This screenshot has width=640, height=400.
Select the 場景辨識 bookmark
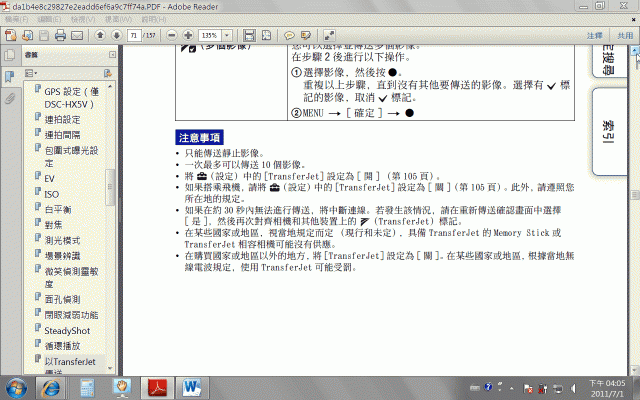(x=62, y=256)
